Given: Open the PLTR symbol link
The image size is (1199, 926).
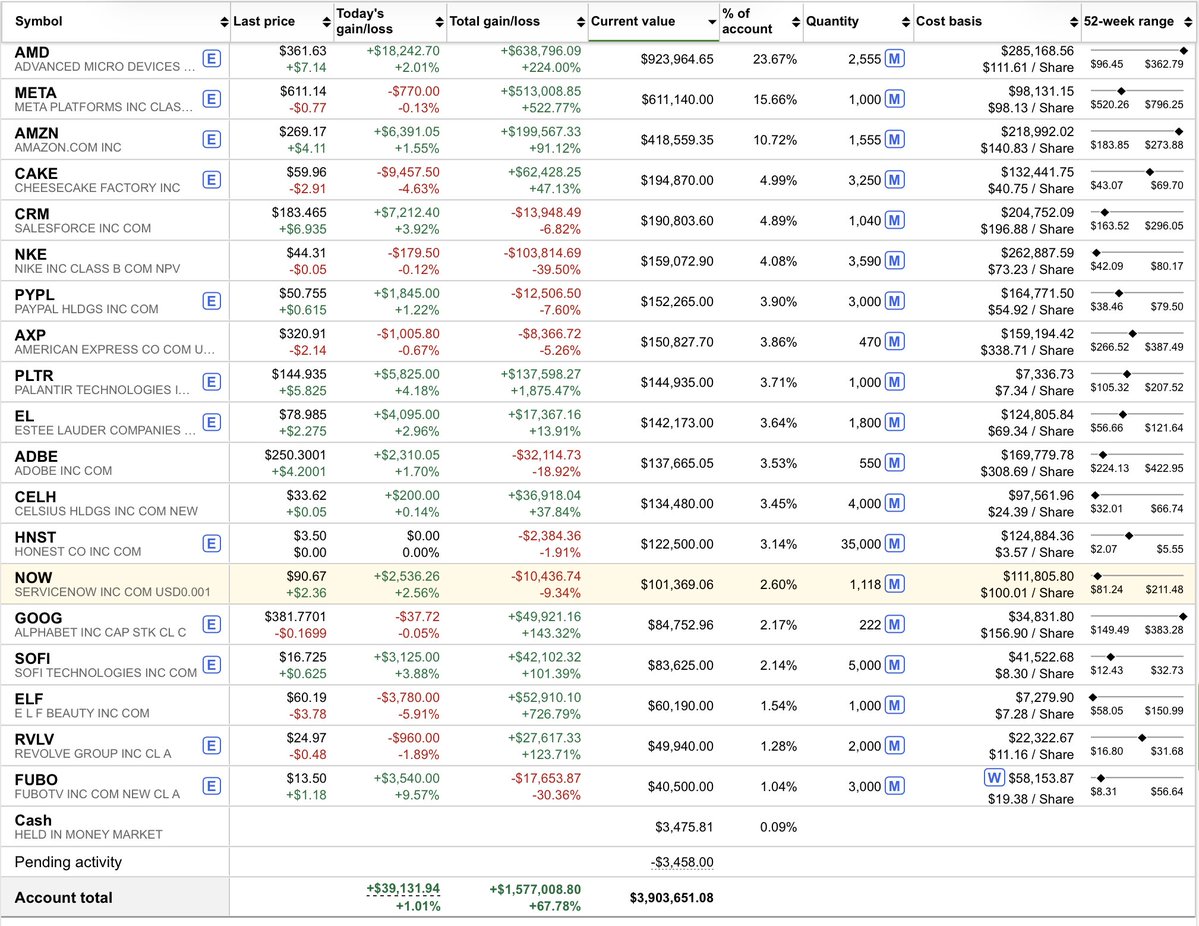Looking at the screenshot, I should (x=34, y=375).
